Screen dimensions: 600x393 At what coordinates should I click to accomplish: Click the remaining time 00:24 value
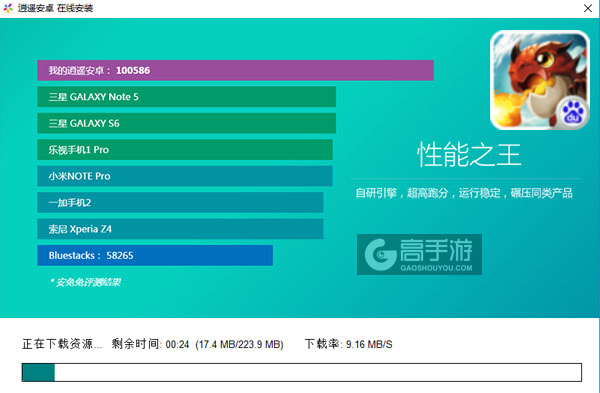click(178, 344)
